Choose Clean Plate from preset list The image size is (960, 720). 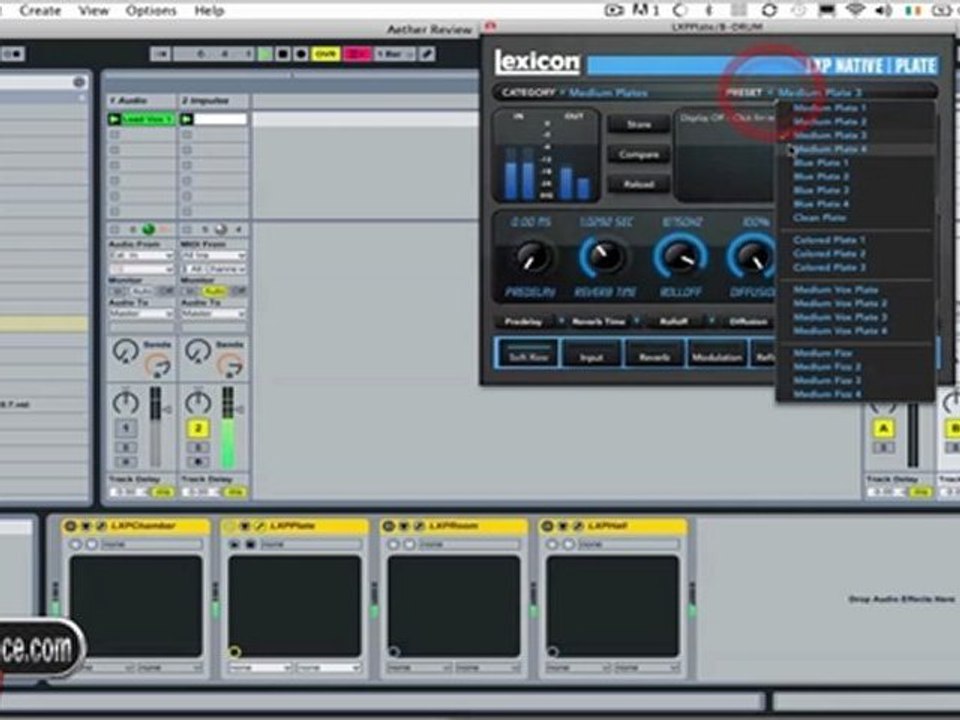click(x=855, y=217)
